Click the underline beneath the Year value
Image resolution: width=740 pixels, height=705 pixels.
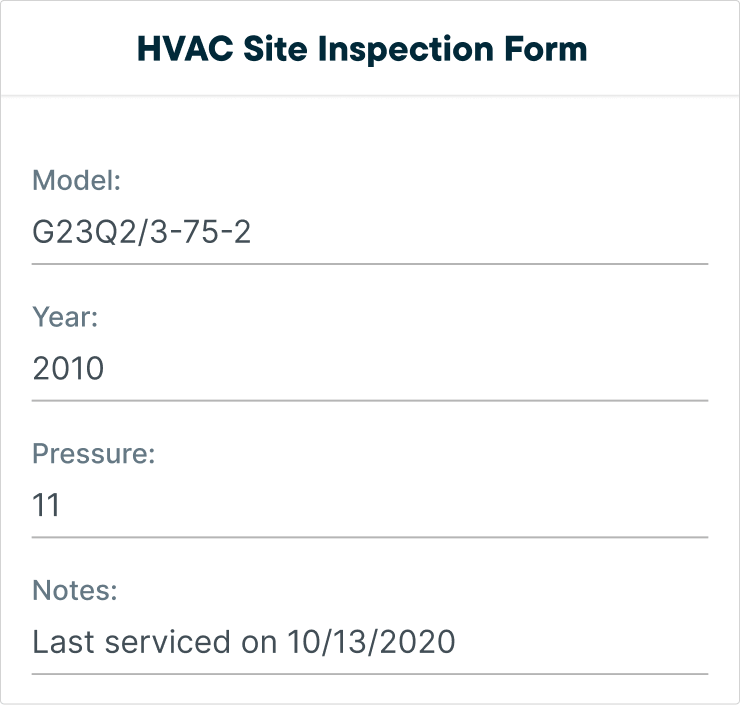click(370, 401)
